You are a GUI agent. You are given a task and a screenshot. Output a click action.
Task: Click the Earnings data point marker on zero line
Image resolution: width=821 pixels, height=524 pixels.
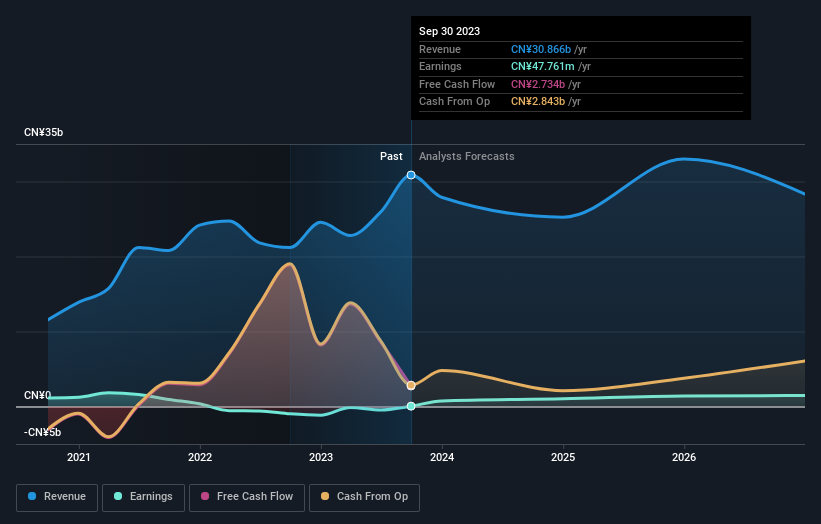point(411,406)
